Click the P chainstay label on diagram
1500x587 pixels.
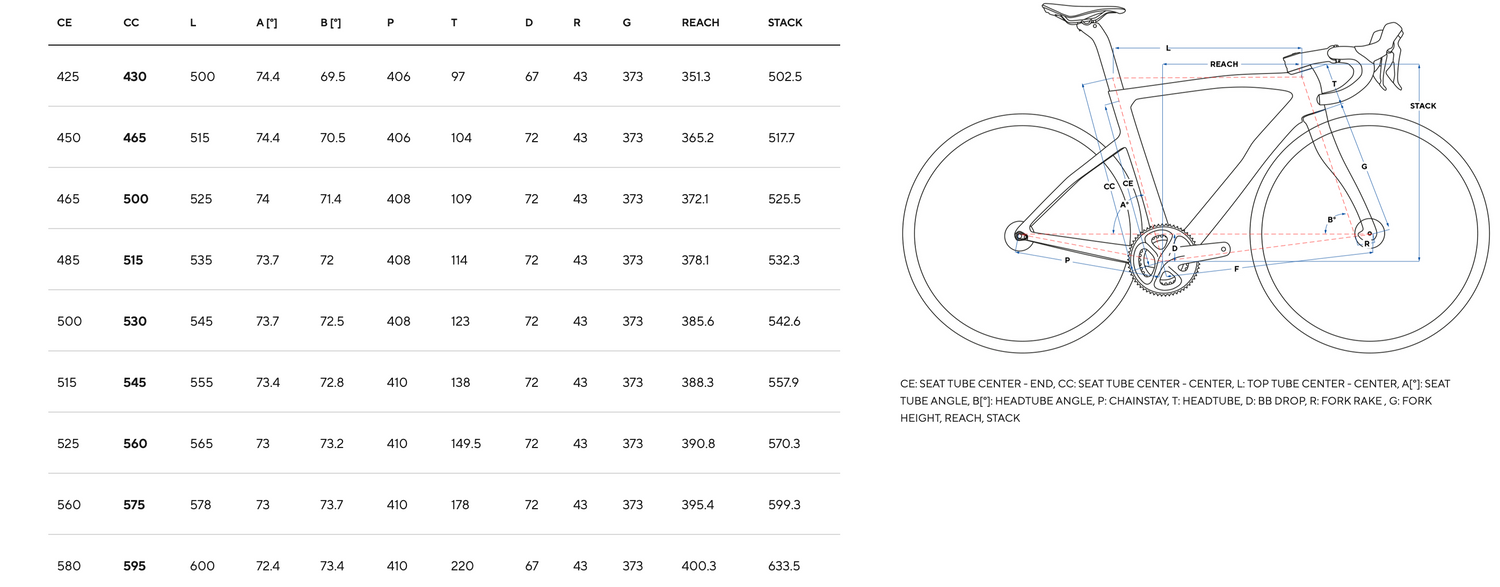[x=1067, y=260]
